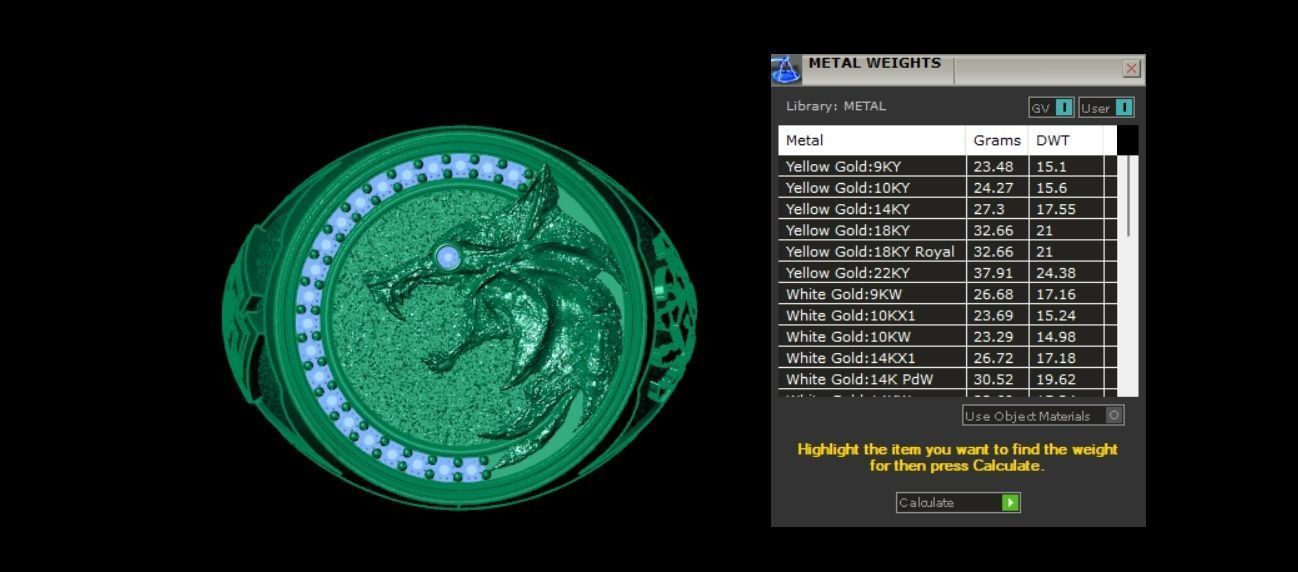Select the White Gold:9KW row

click(948, 294)
